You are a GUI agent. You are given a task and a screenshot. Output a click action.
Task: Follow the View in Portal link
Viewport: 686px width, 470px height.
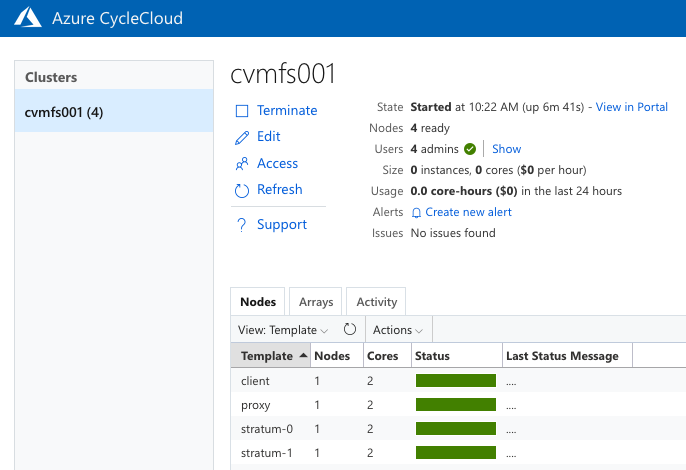[x=631, y=107]
